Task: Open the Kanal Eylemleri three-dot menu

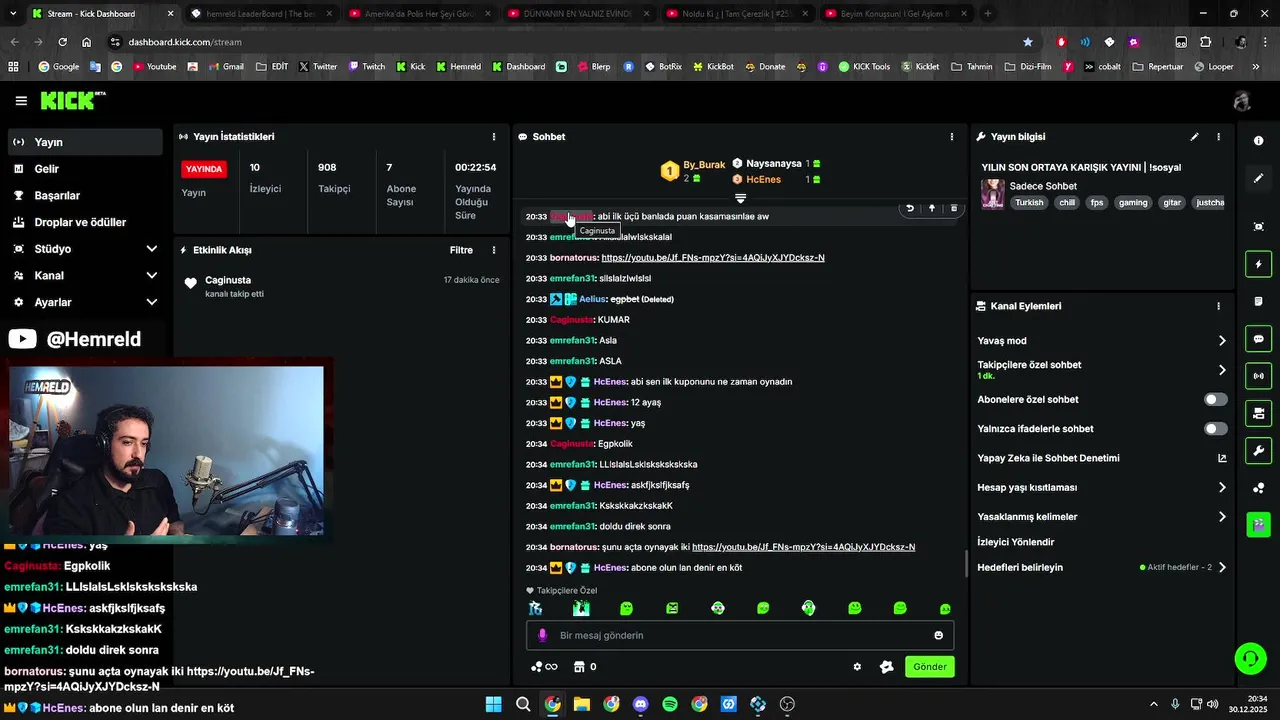Action: point(1218,306)
